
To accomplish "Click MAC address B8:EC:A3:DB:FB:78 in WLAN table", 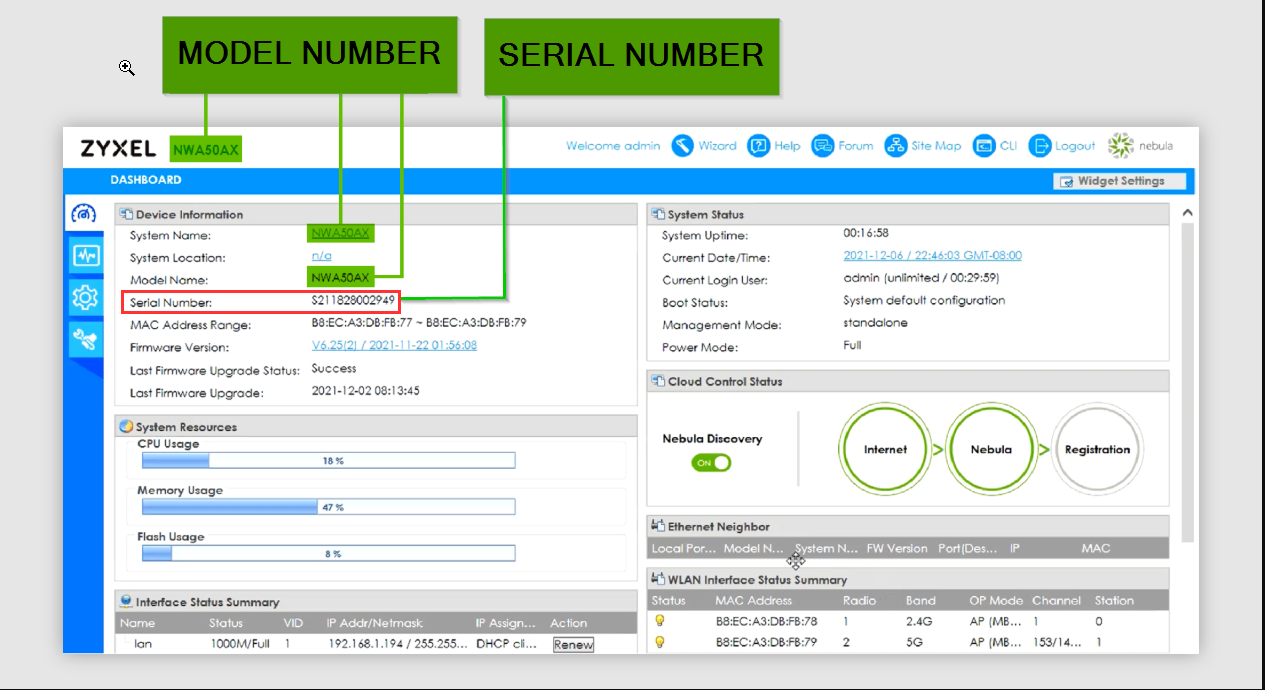I will (766, 621).
